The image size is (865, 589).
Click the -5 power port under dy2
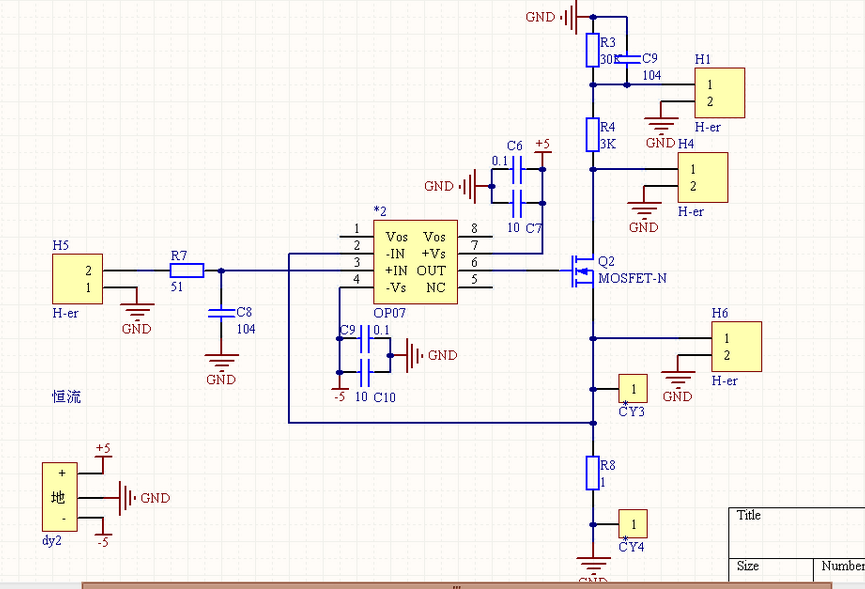click(103, 535)
